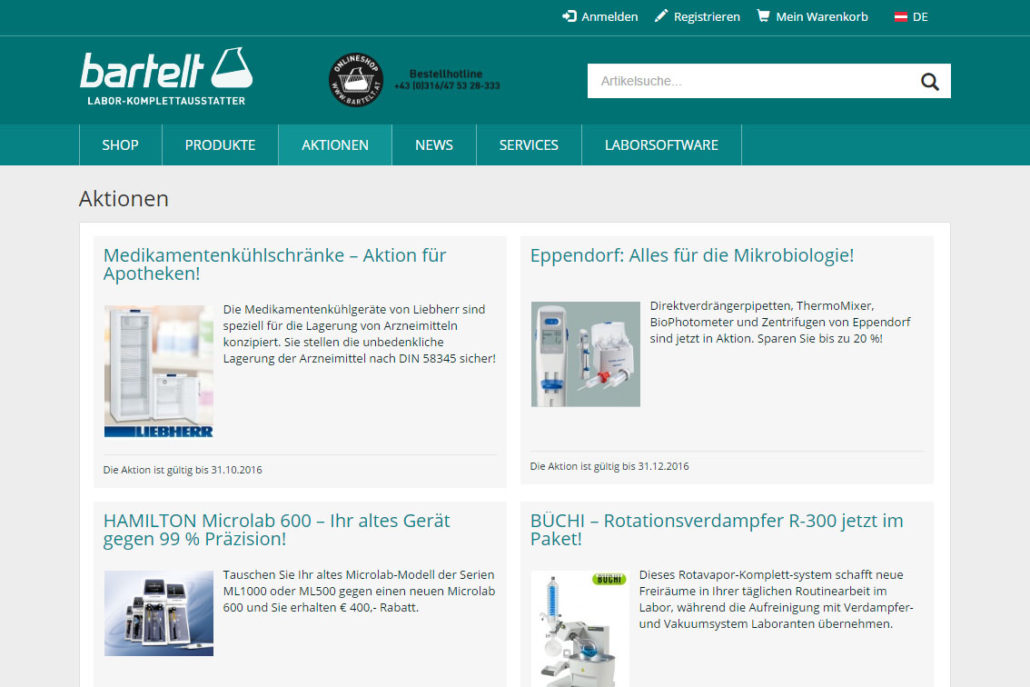Viewport: 1030px width, 687px height.
Task: Open the PRODUKTE menu
Action: [220, 145]
